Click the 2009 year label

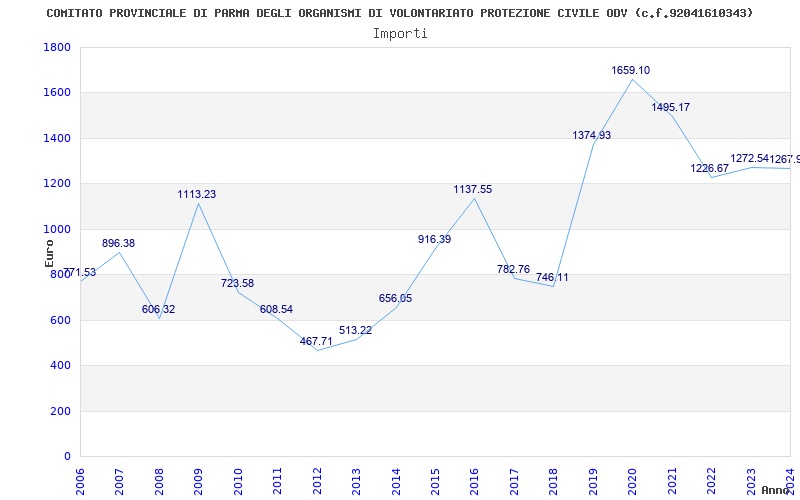click(x=198, y=481)
